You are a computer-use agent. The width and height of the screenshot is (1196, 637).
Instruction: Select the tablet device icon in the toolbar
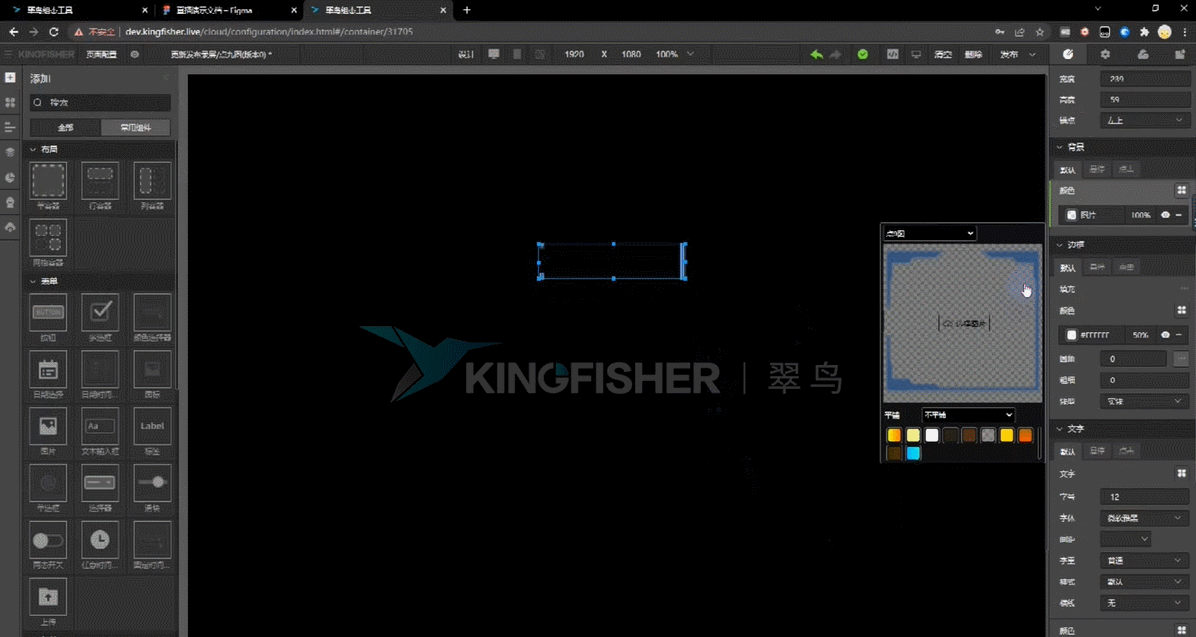click(x=517, y=54)
